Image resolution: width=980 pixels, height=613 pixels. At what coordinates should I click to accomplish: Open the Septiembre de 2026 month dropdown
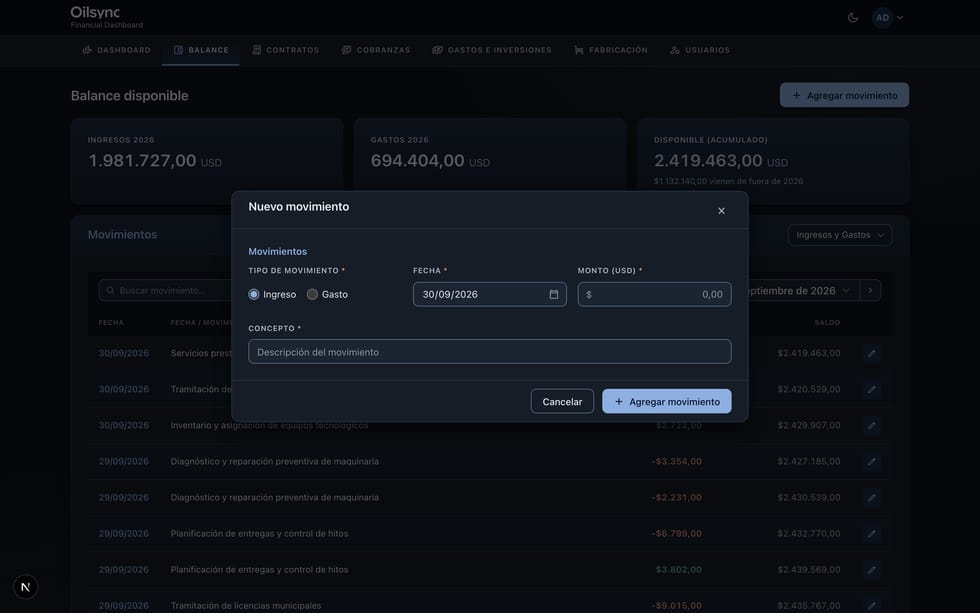point(799,291)
